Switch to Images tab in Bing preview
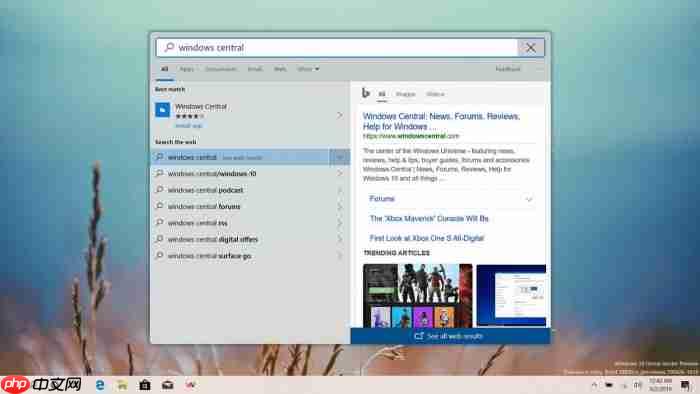 405,94
